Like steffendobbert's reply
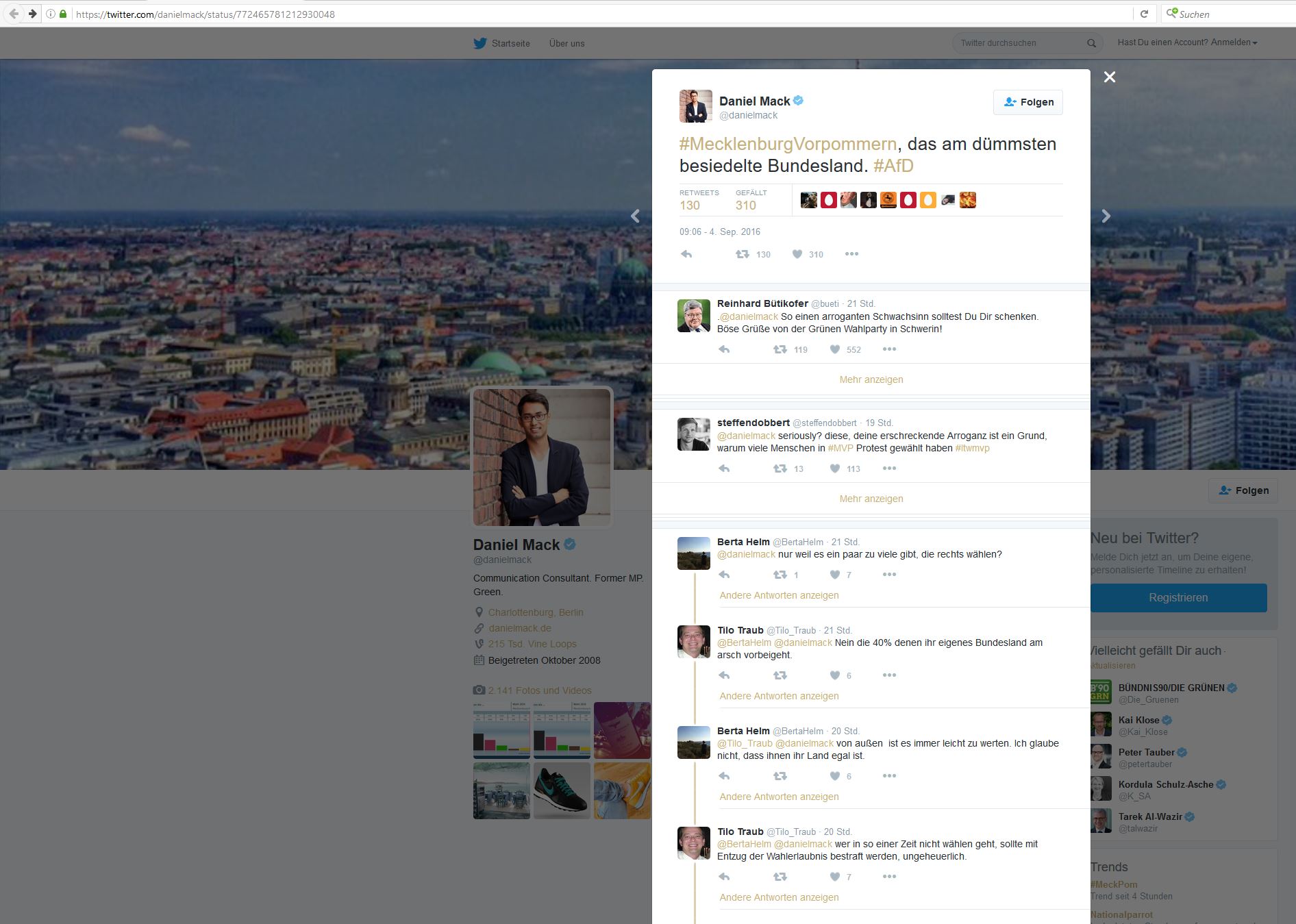This screenshot has width=1296, height=924. (835, 469)
